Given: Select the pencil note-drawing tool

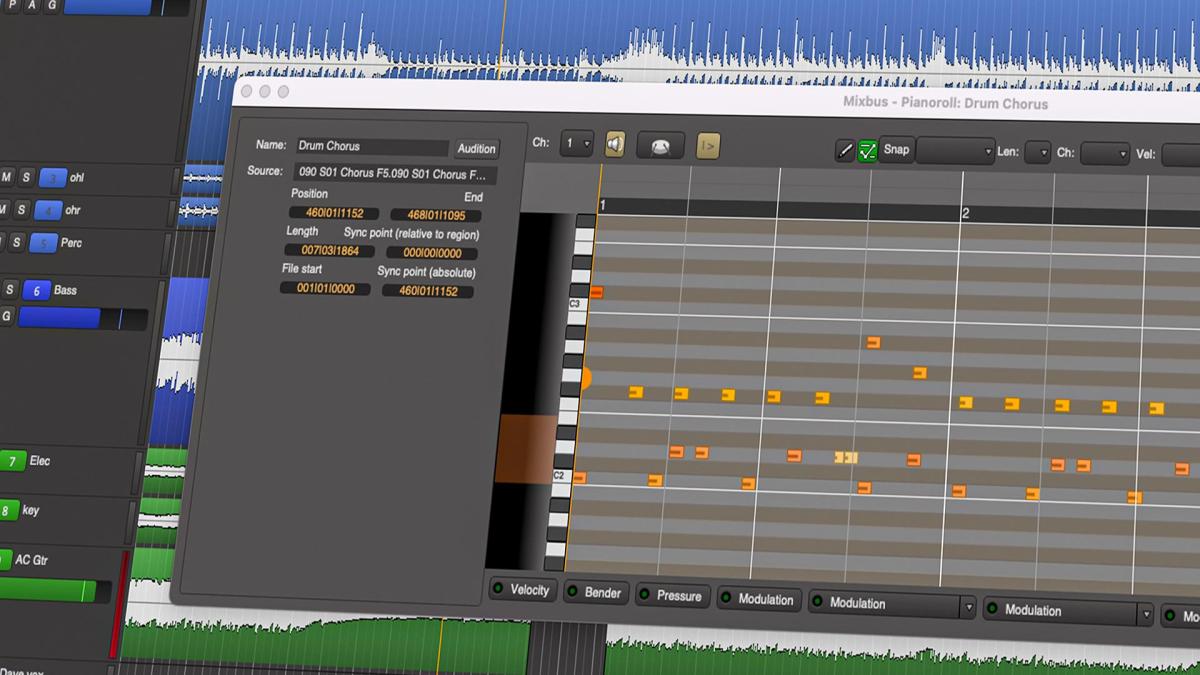Looking at the screenshot, I should (x=845, y=150).
